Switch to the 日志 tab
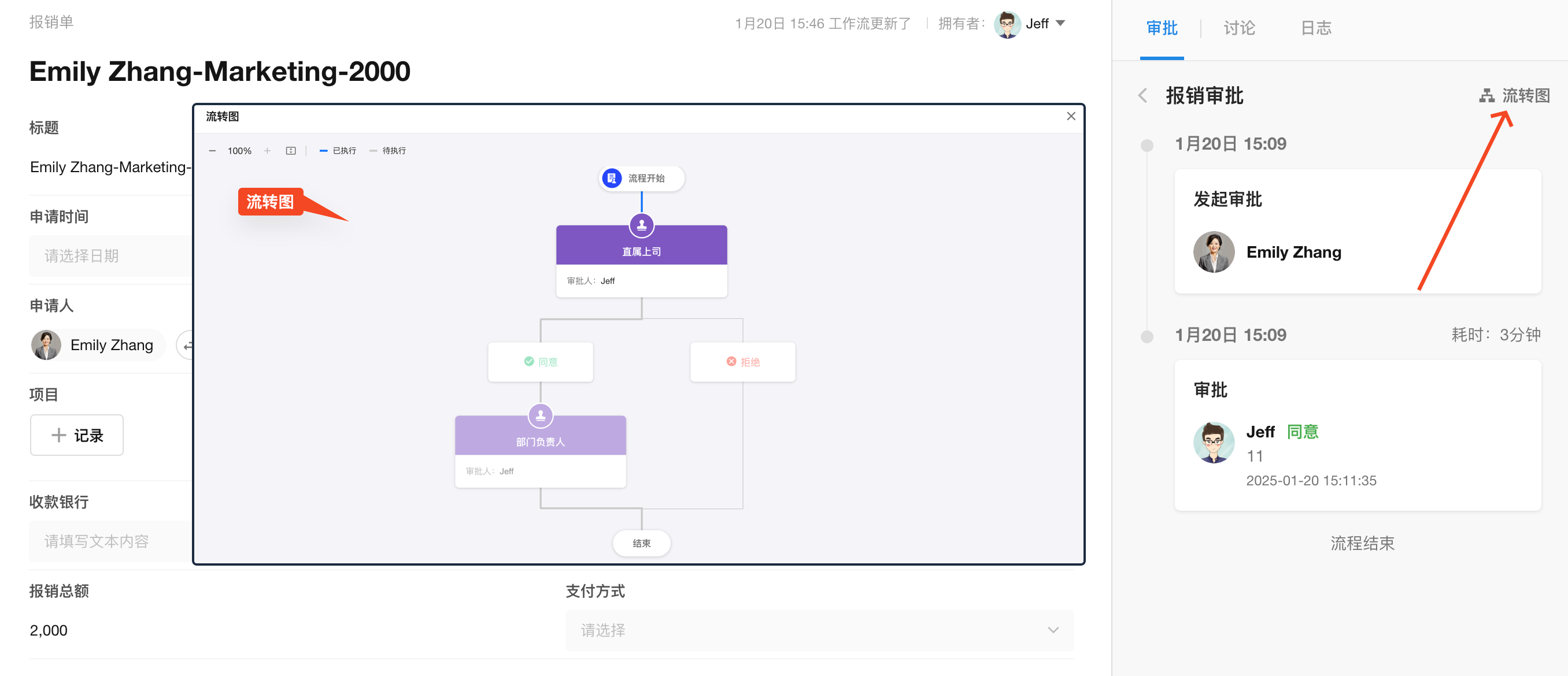Viewport: 1568px width, 676px height. [x=1315, y=28]
